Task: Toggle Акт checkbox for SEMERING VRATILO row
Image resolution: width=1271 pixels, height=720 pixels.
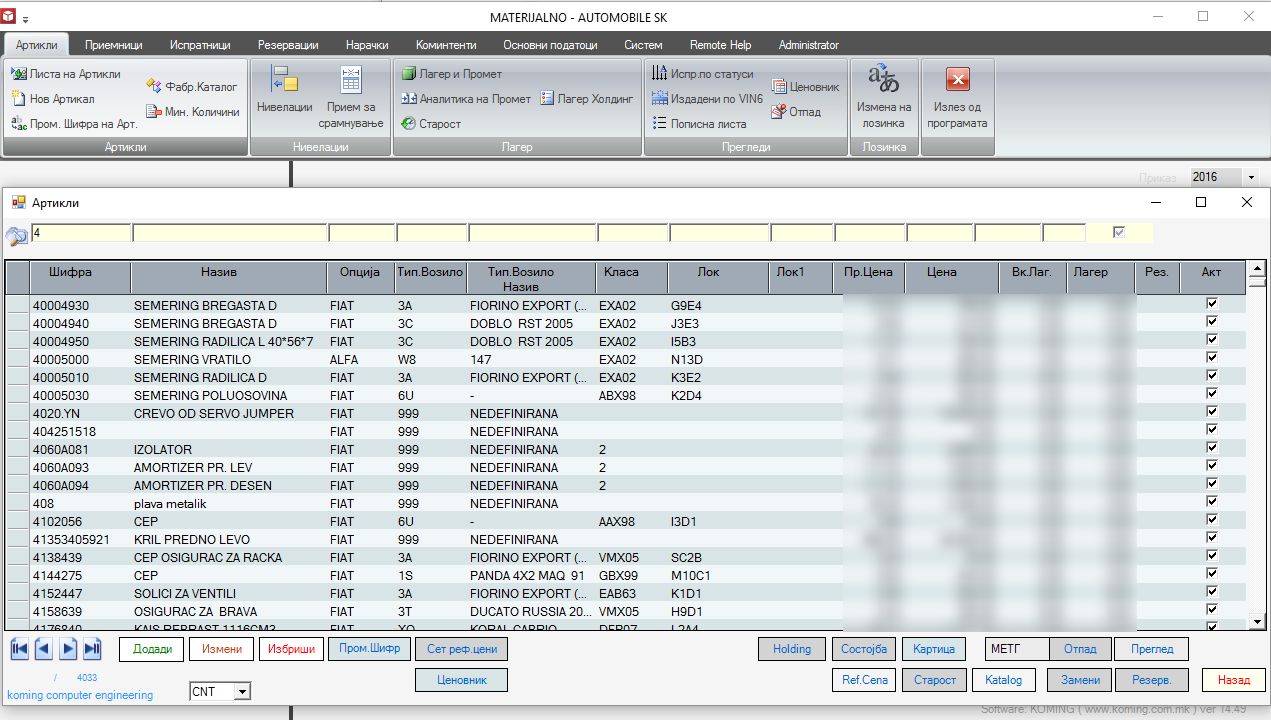Action: point(1212,358)
